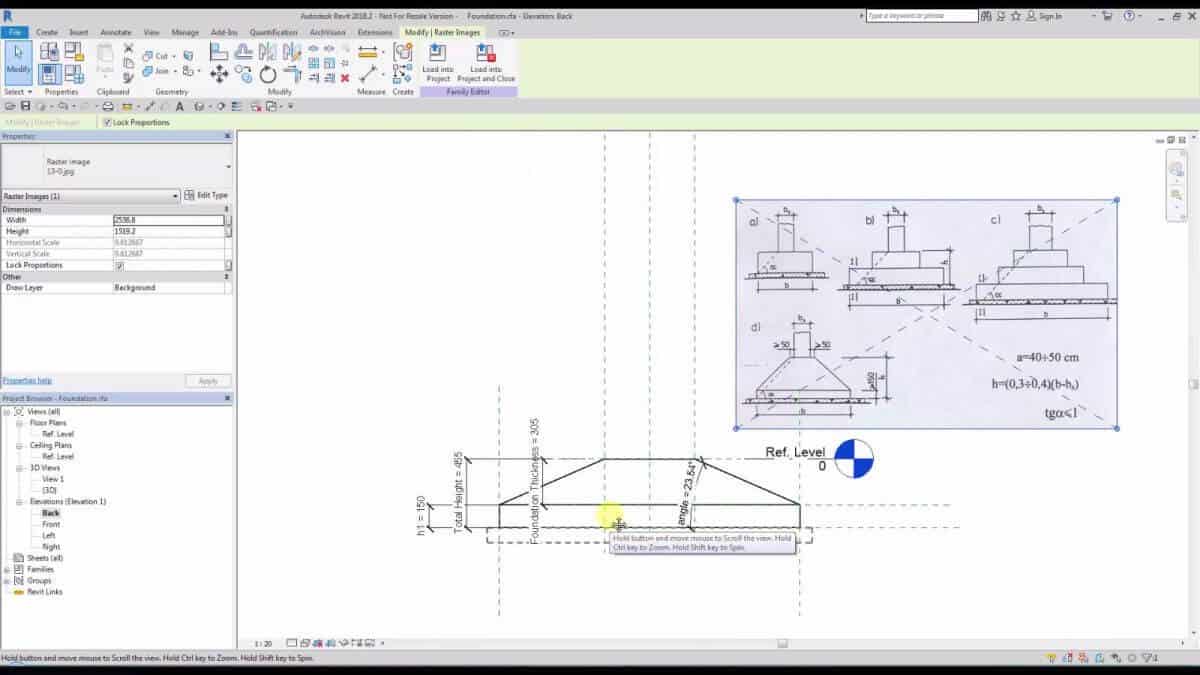The height and width of the screenshot is (675, 1200).
Task: Click the Width value field
Action: click(167, 220)
